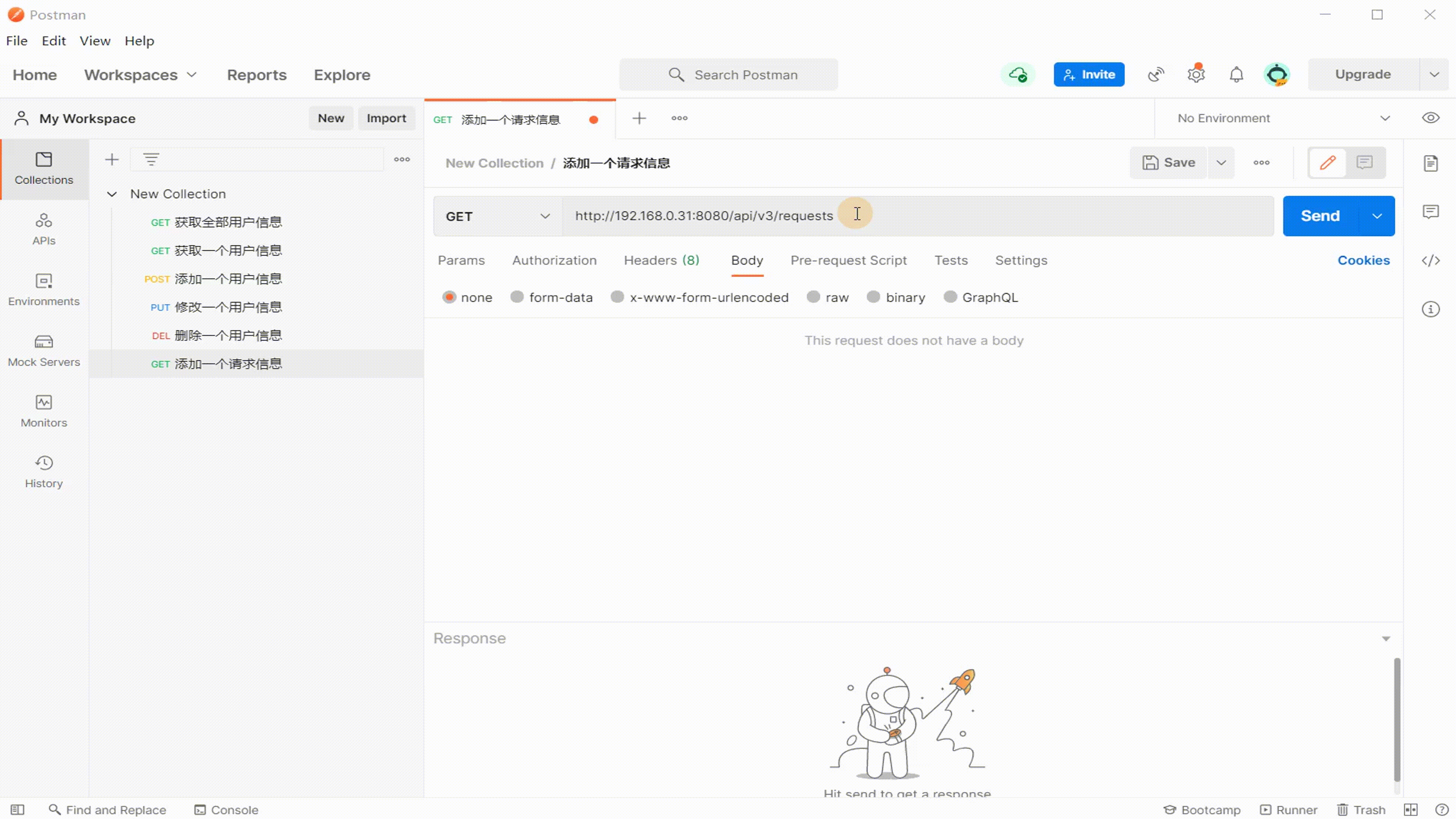Open the help icon in status bar
Screen dimensions: 1456x819
1441,810
